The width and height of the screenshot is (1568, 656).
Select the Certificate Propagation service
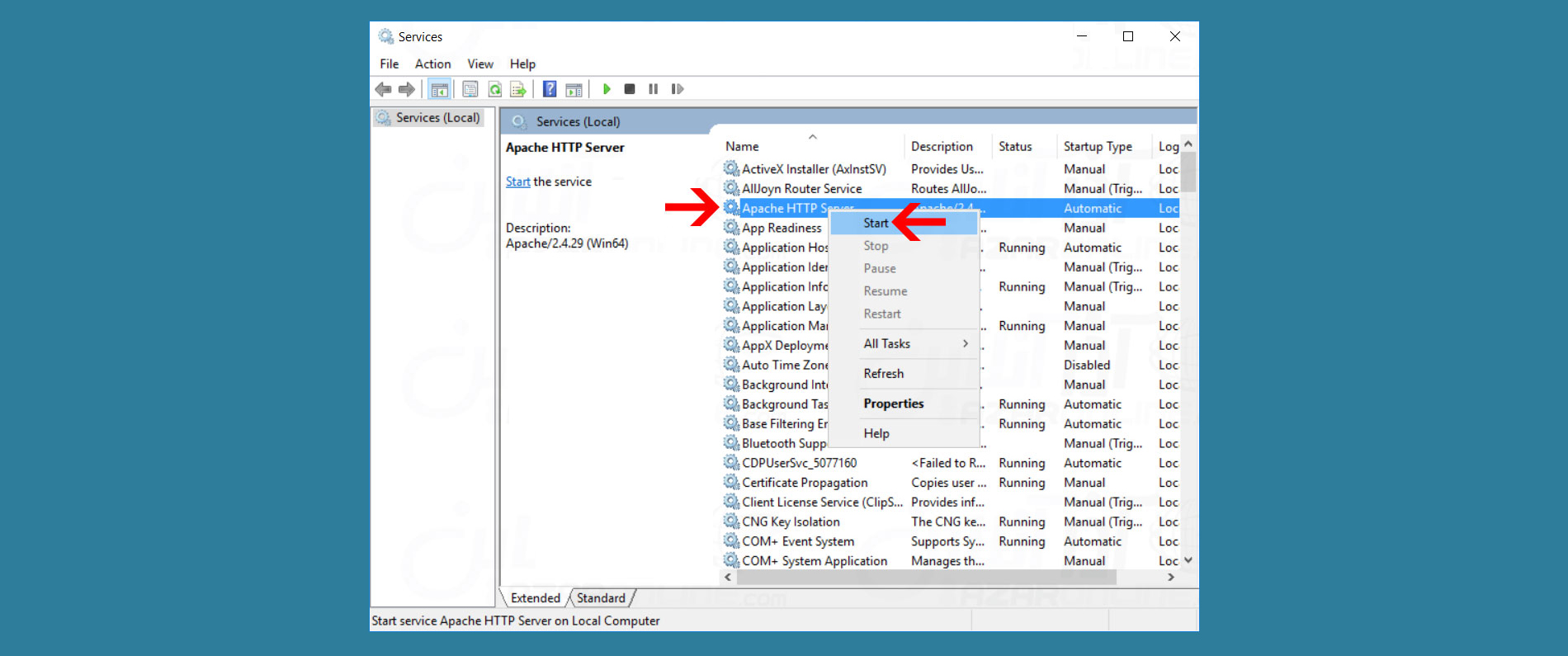tap(949, 483)
